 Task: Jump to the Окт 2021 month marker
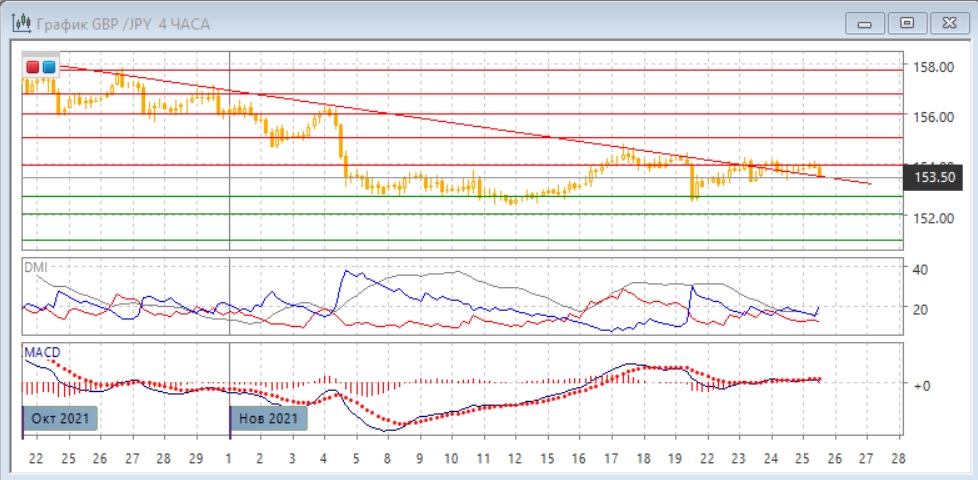pos(60,418)
